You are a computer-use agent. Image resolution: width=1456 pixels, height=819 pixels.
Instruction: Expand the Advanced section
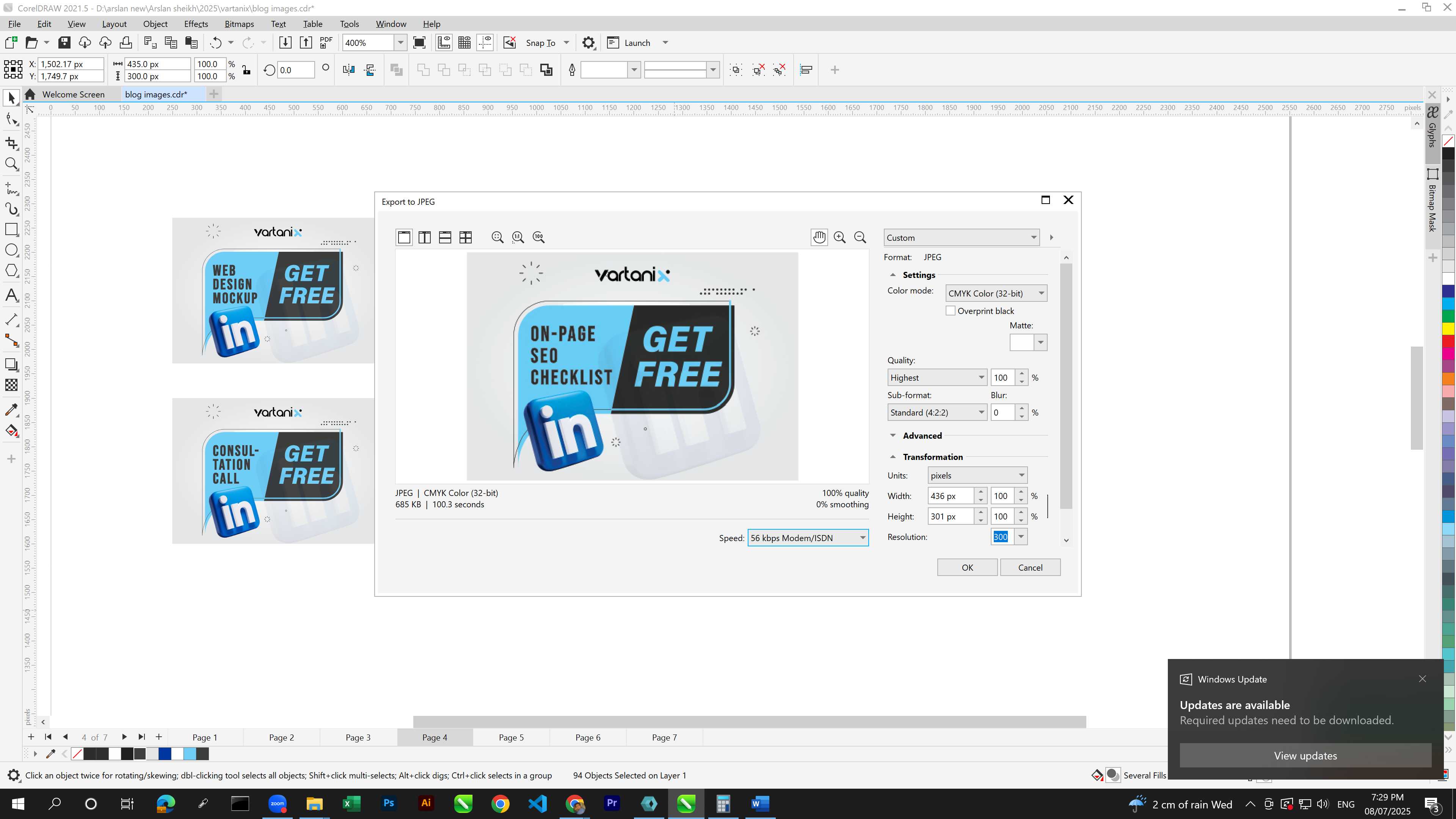tap(893, 436)
